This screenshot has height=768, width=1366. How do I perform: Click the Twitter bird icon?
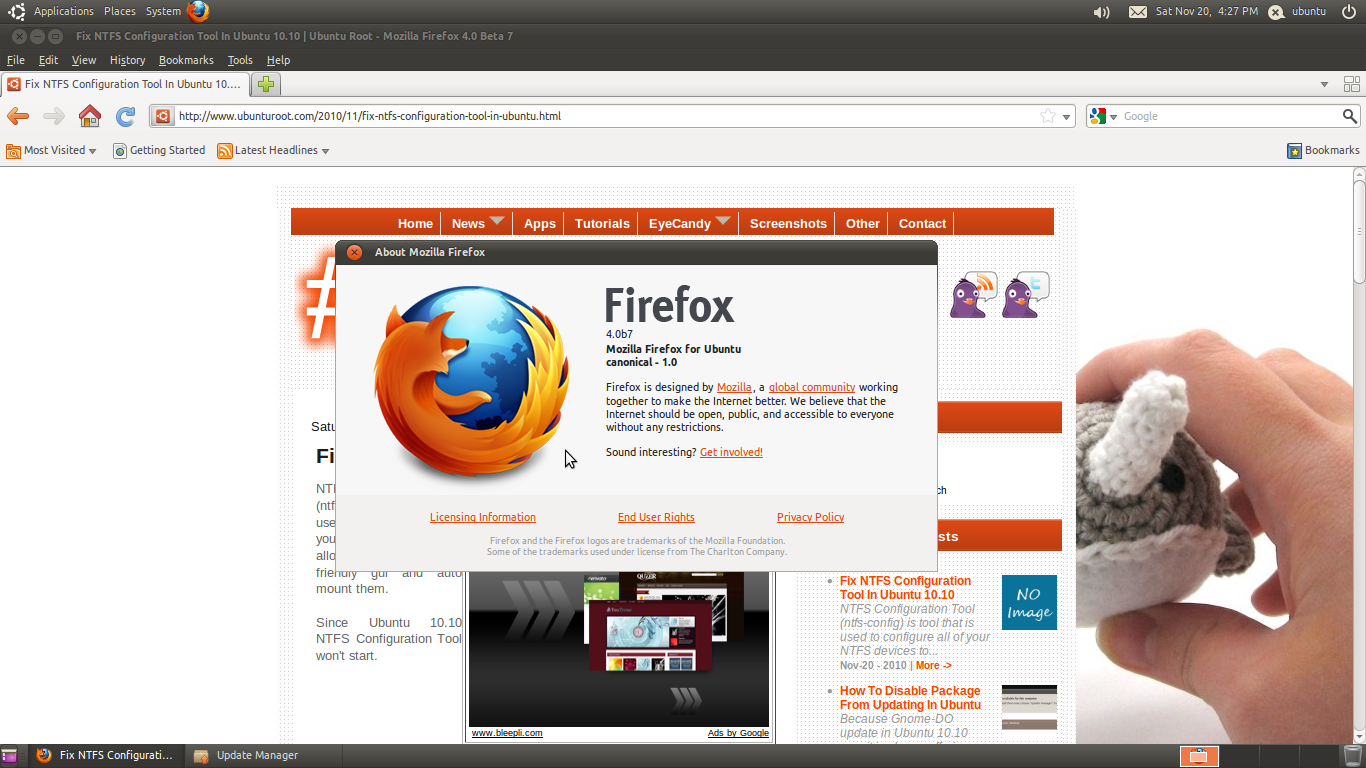tap(1026, 295)
